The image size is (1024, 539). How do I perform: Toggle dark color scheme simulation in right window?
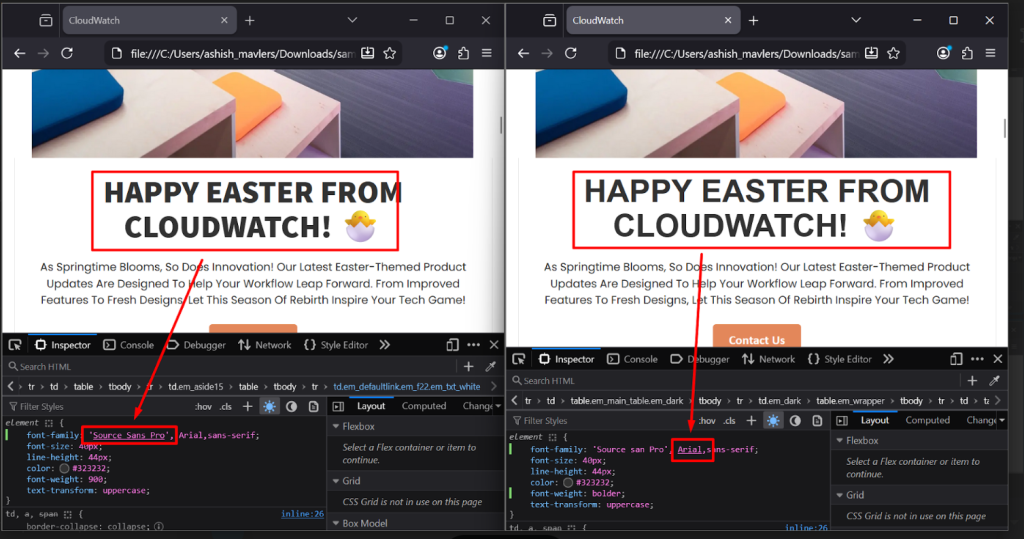[795, 421]
